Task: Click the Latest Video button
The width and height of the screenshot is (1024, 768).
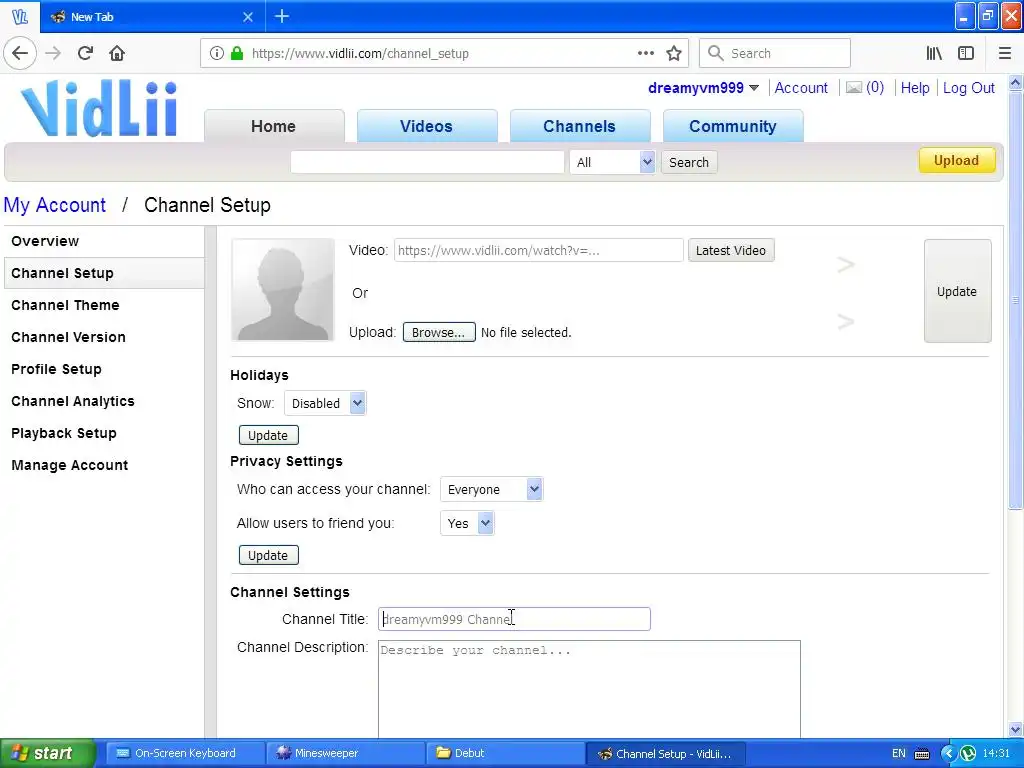Action: [731, 250]
